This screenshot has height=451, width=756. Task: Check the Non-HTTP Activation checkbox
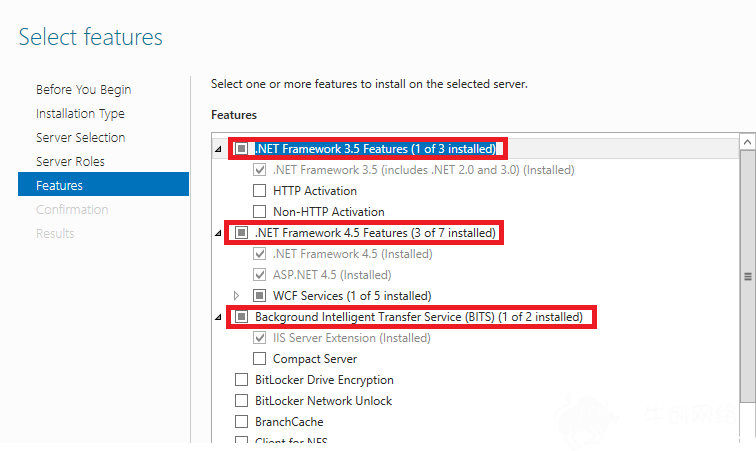point(259,211)
